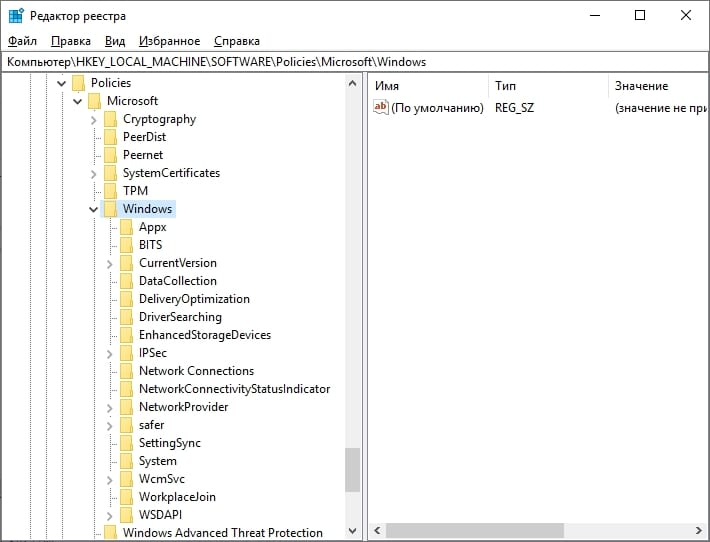Collapse the Microsoft tree node
This screenshot has width=710, height=542.
point(77,101)
